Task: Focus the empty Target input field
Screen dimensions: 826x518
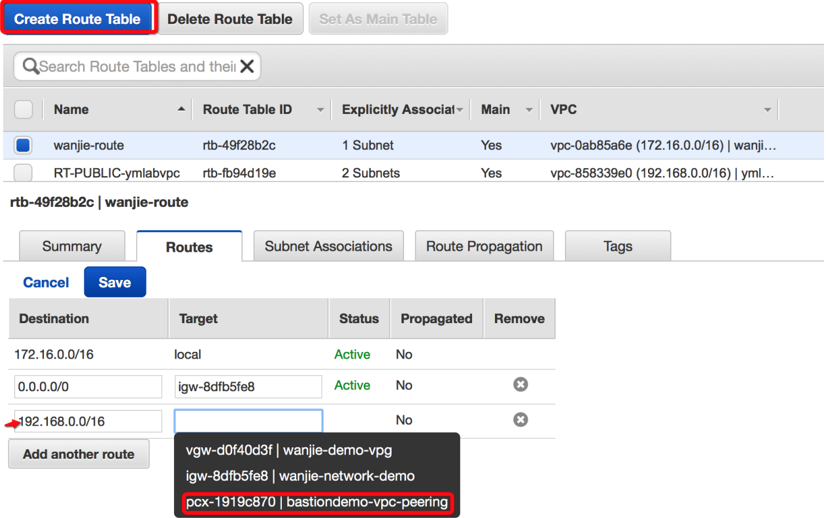Action: pos(248,420)
